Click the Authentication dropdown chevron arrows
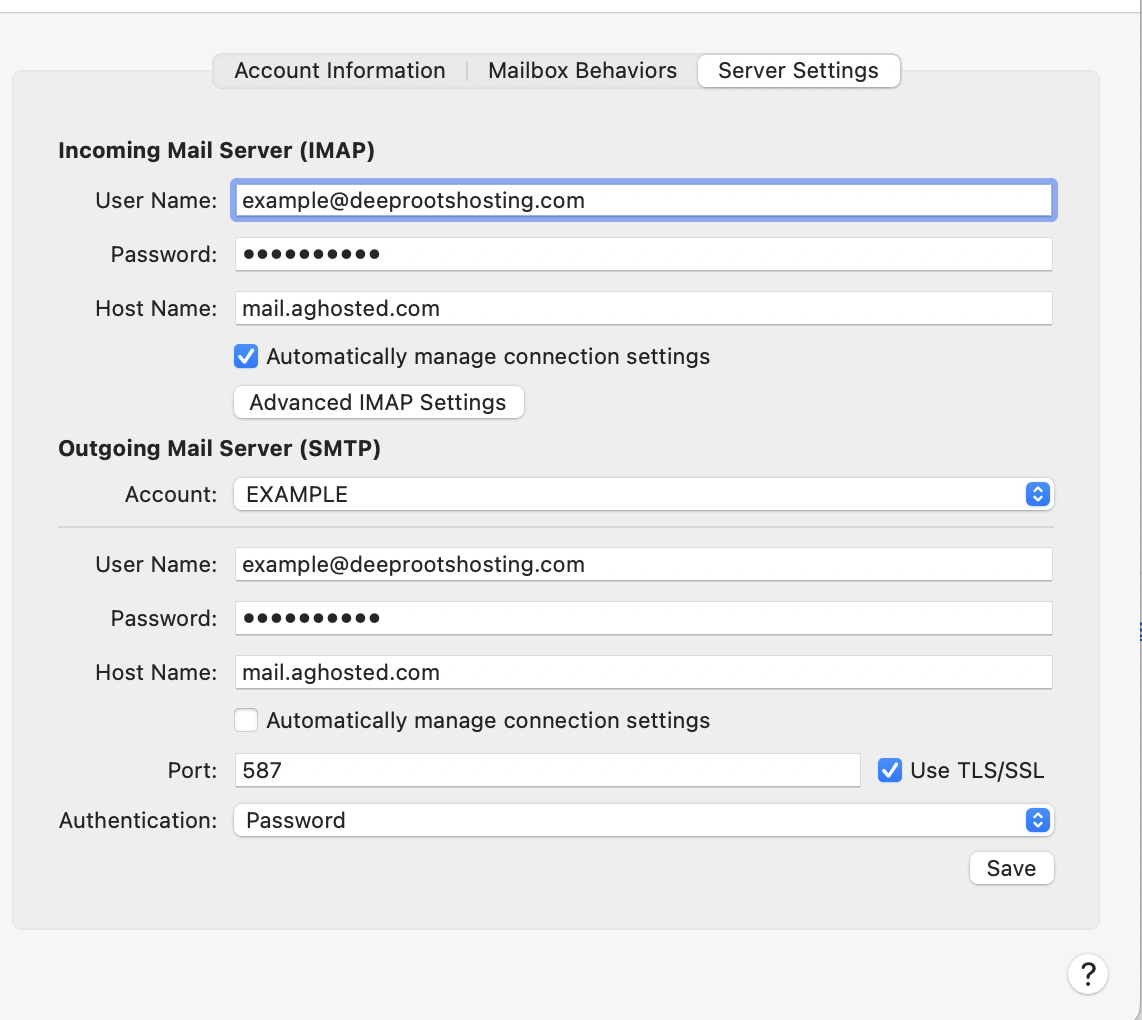1142x1020 pixels. point(1037,820)
